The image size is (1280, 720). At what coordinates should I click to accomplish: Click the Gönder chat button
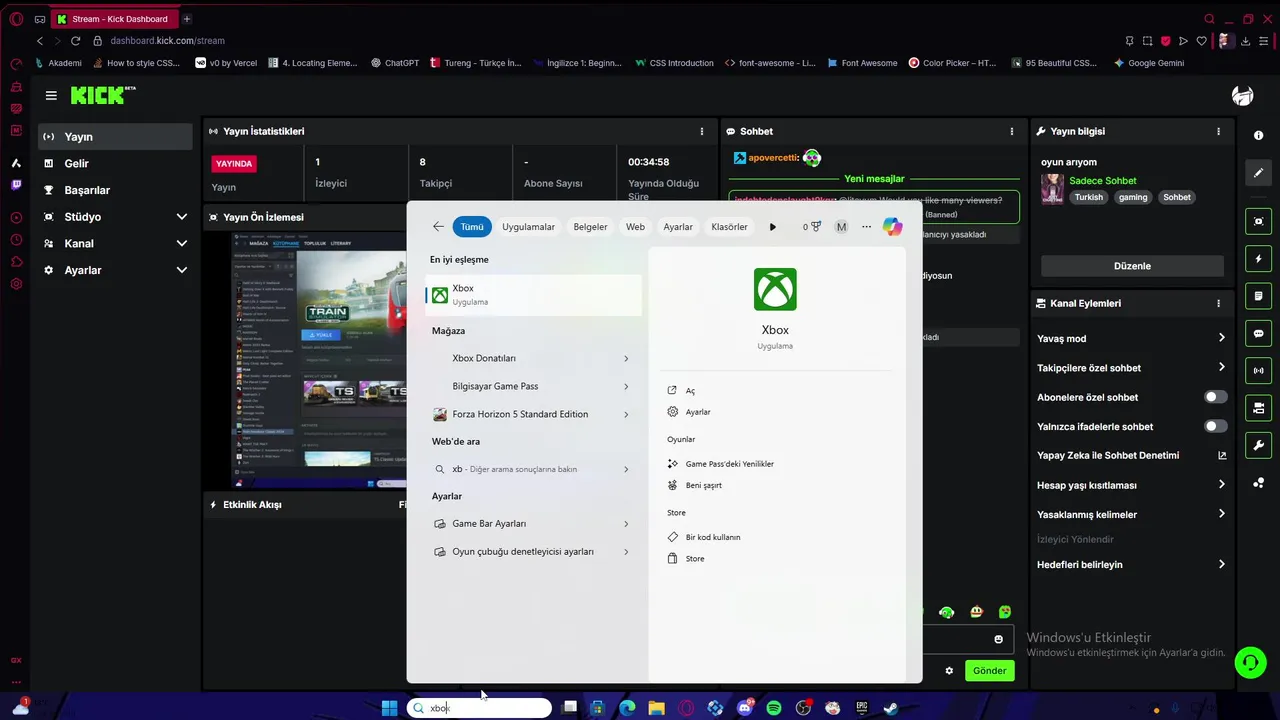989,670
